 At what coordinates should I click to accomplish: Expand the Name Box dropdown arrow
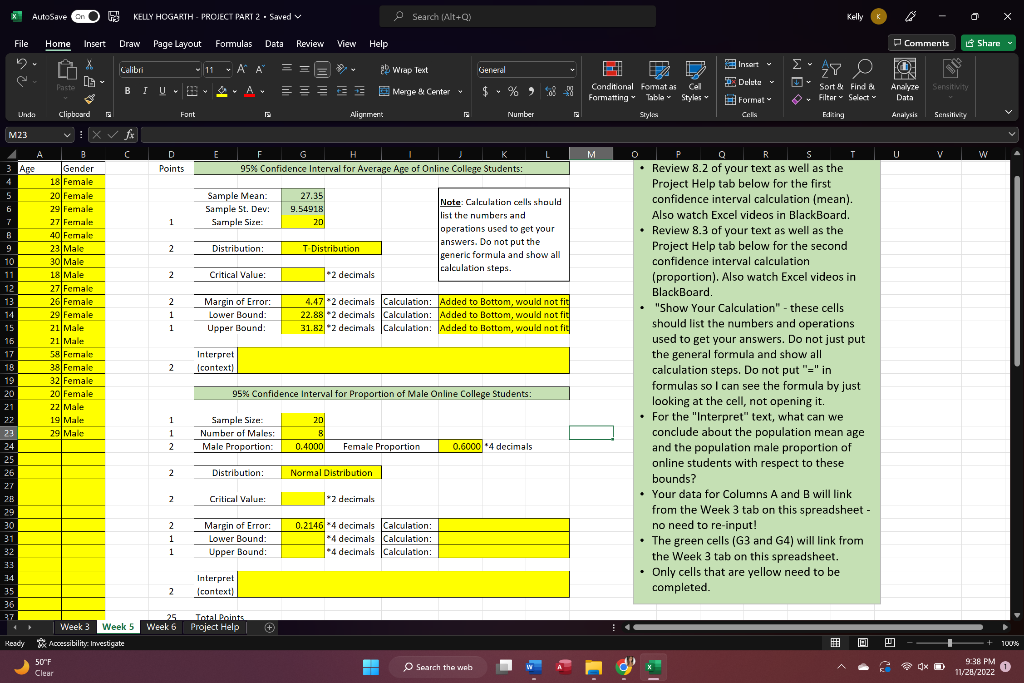click(x=67, y=135)
